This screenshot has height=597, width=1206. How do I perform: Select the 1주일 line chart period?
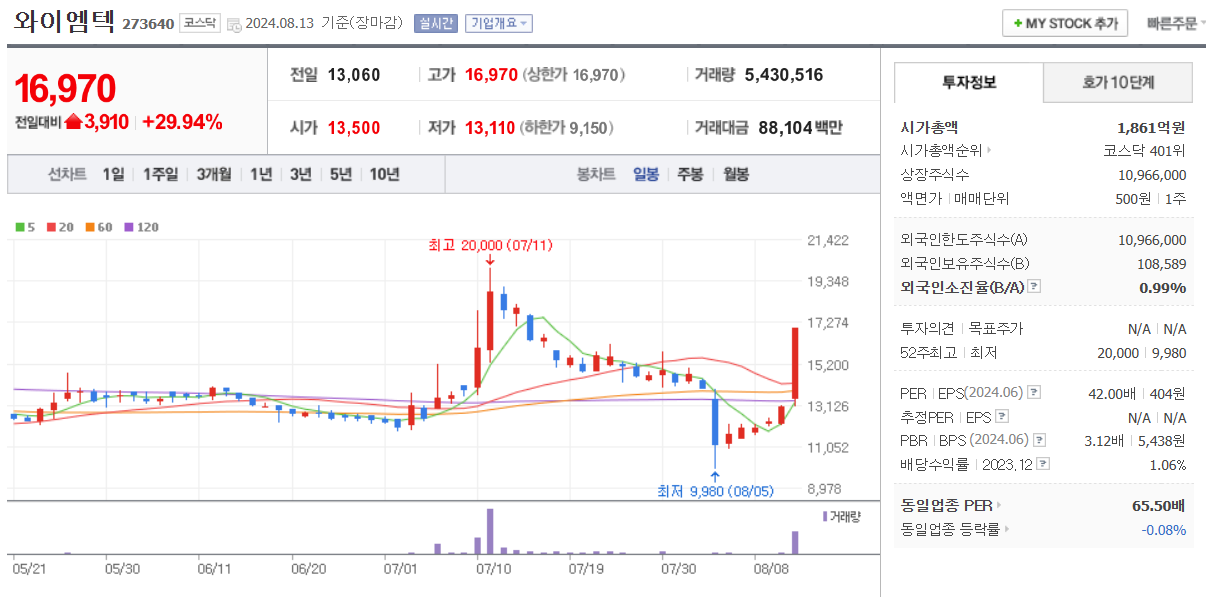[x=161, y=174]
